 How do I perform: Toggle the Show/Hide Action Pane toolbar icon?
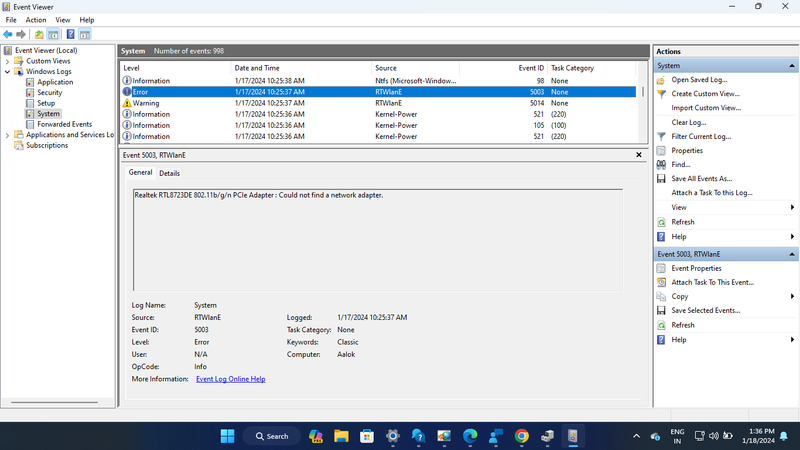tap(85, 34)
